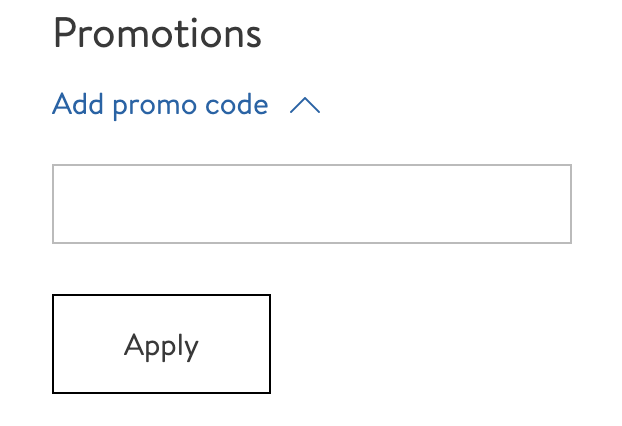
Task: Close the promo code dropdown arrow
Action: click(x=304, y=105)
